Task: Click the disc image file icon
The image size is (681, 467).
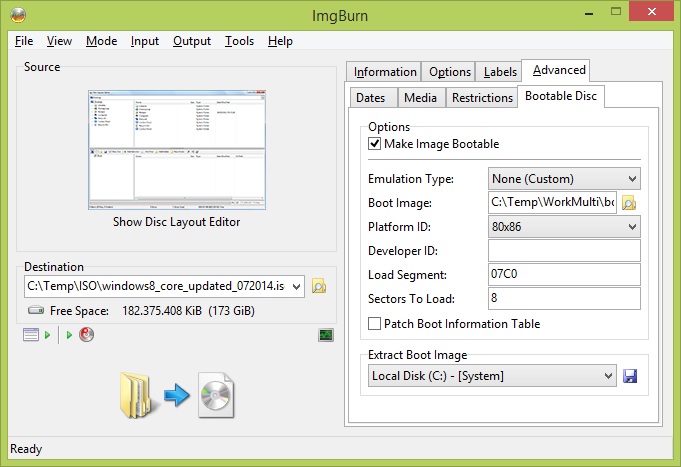Action: click(216, 395)
